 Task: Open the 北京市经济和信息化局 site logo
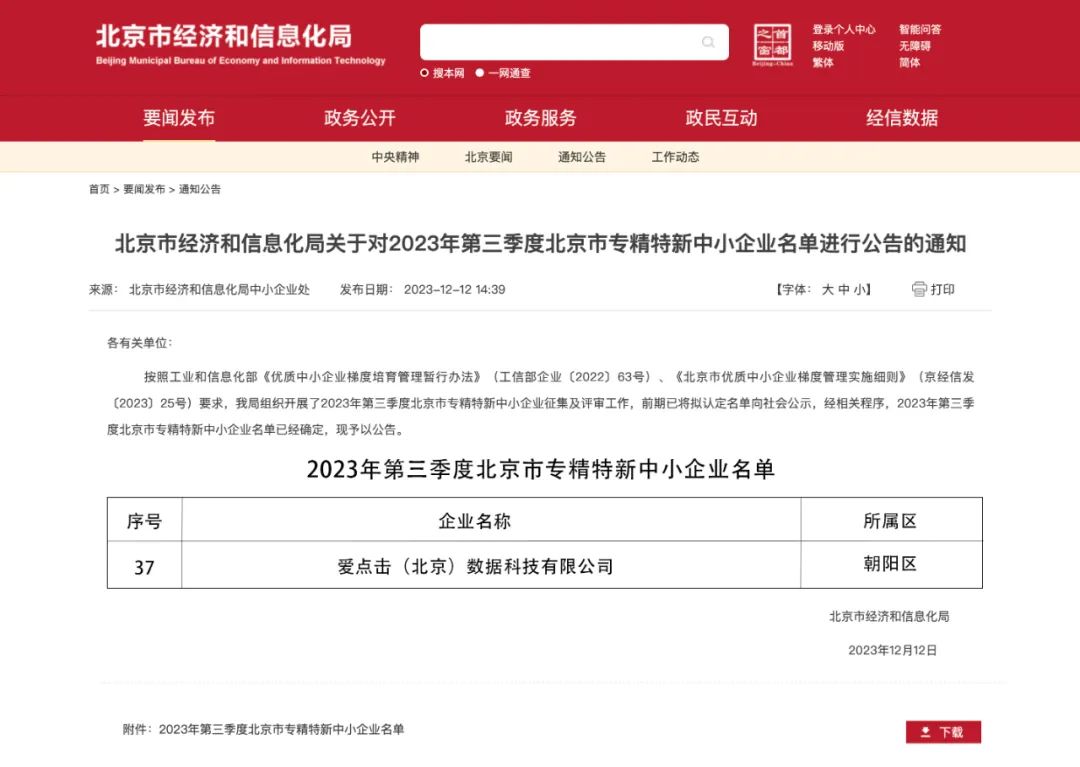point(240,45)
